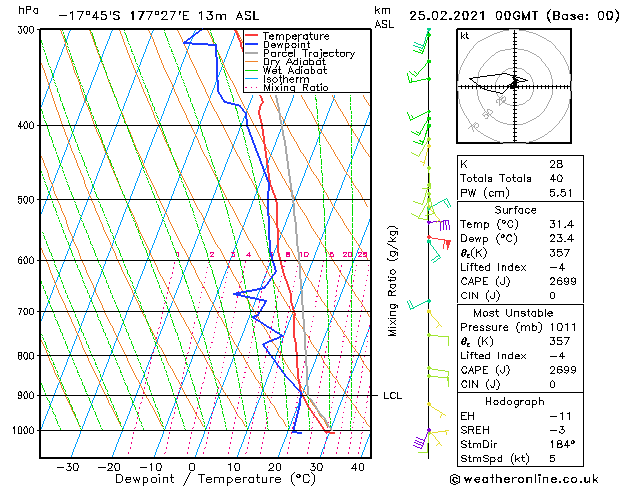Click the Surface Dewp value 23.4
Image resolution: width=629 pixels, height=486 pixels.
pyautogui.click(x=562, y=239)
